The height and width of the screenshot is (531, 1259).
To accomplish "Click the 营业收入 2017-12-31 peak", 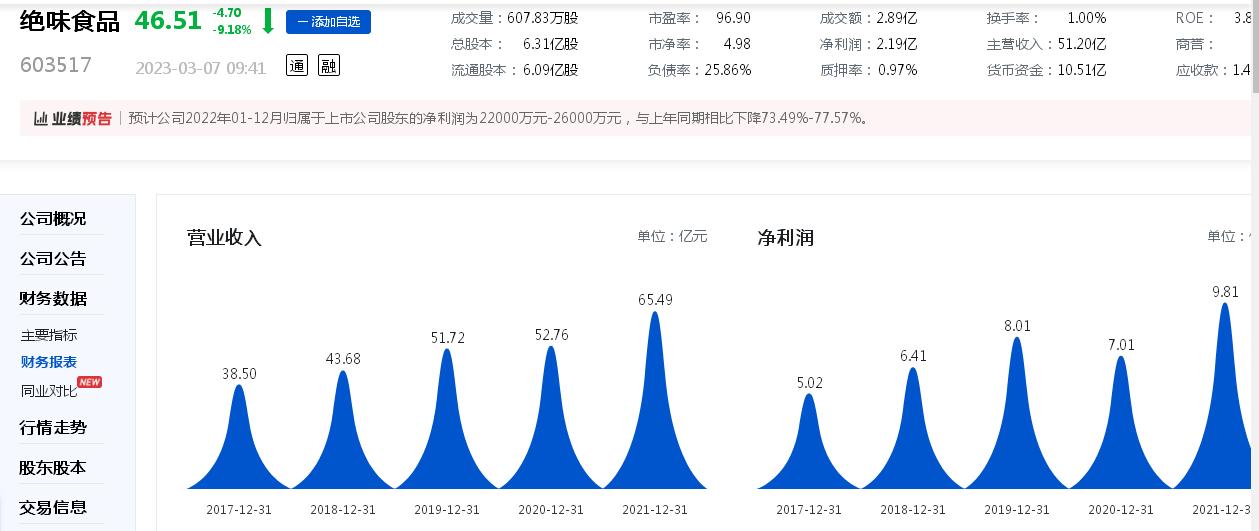I will coord(239,437).
